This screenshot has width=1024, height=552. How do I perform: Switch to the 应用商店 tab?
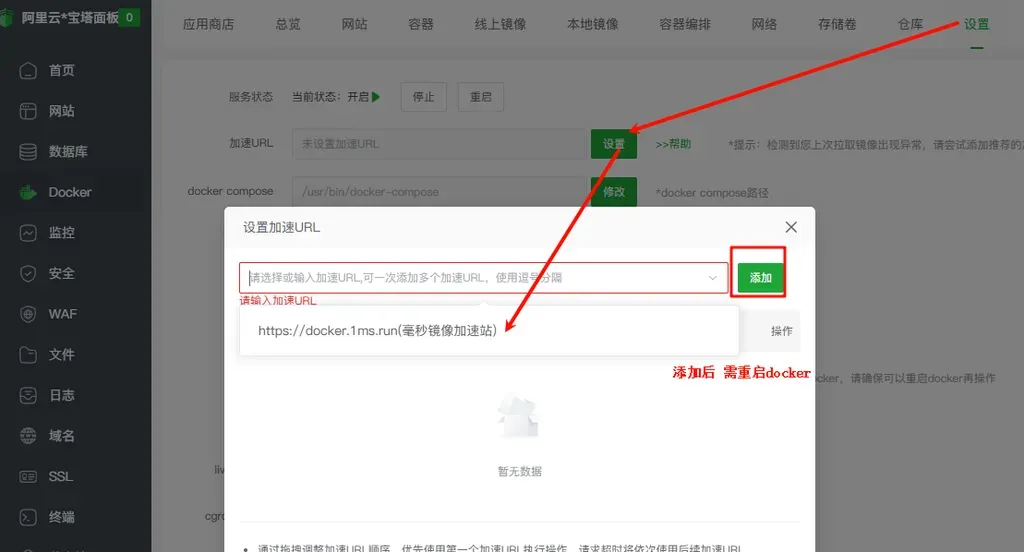[208, 24]
